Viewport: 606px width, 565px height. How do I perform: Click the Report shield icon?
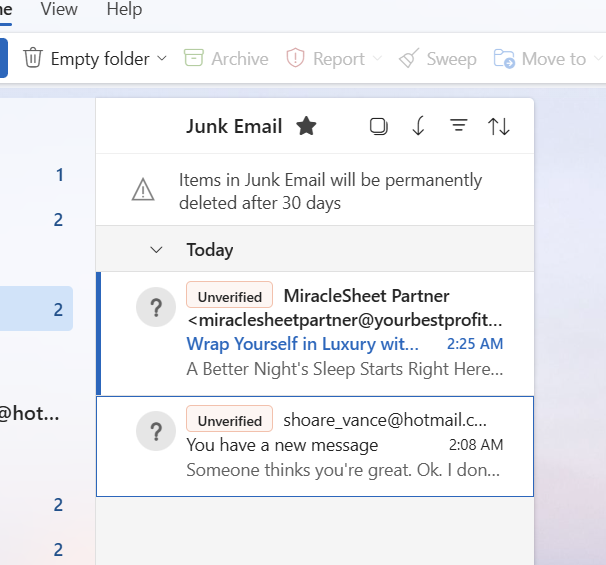[x=295, y=58]
